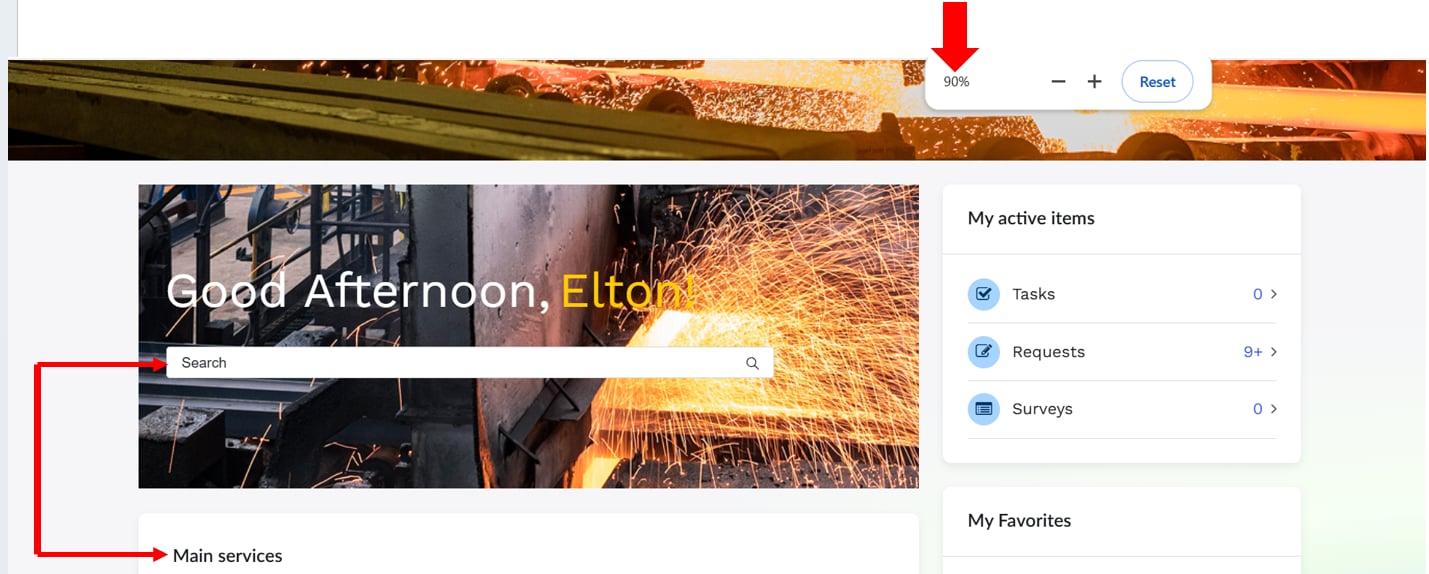Click the 90% zoom percentage label
This screenshot has width=1429, height=574.
click(x=956, y=82)
